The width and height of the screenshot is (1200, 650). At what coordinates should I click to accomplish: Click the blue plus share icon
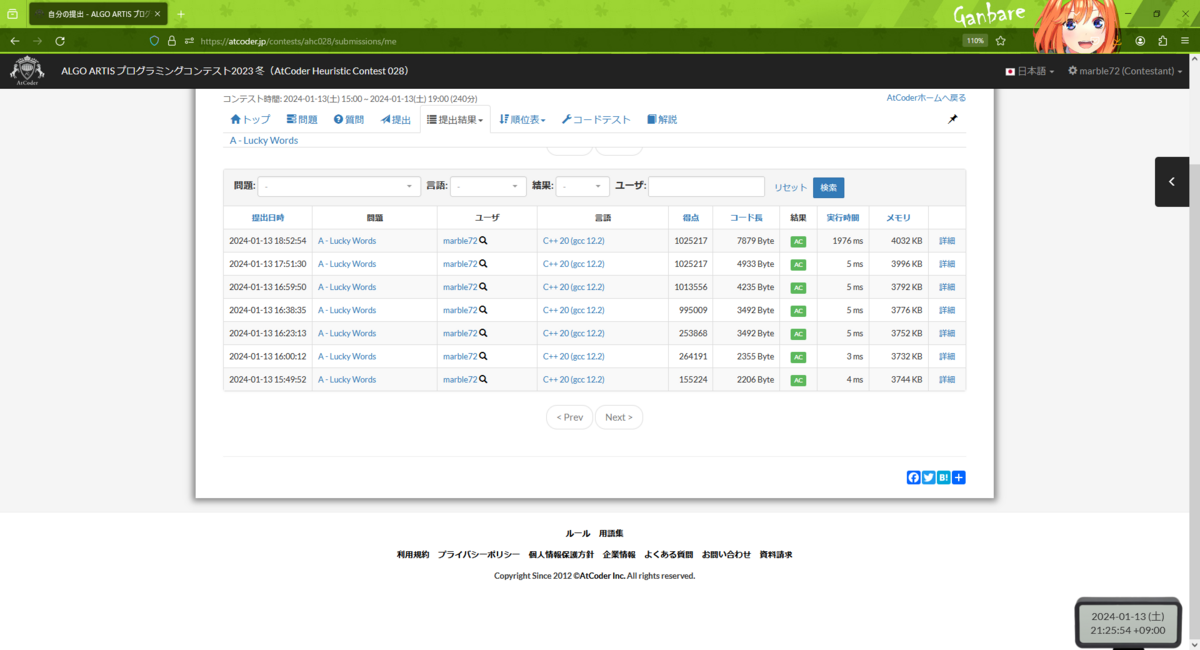pyautogui.click(x=959, y=477)
